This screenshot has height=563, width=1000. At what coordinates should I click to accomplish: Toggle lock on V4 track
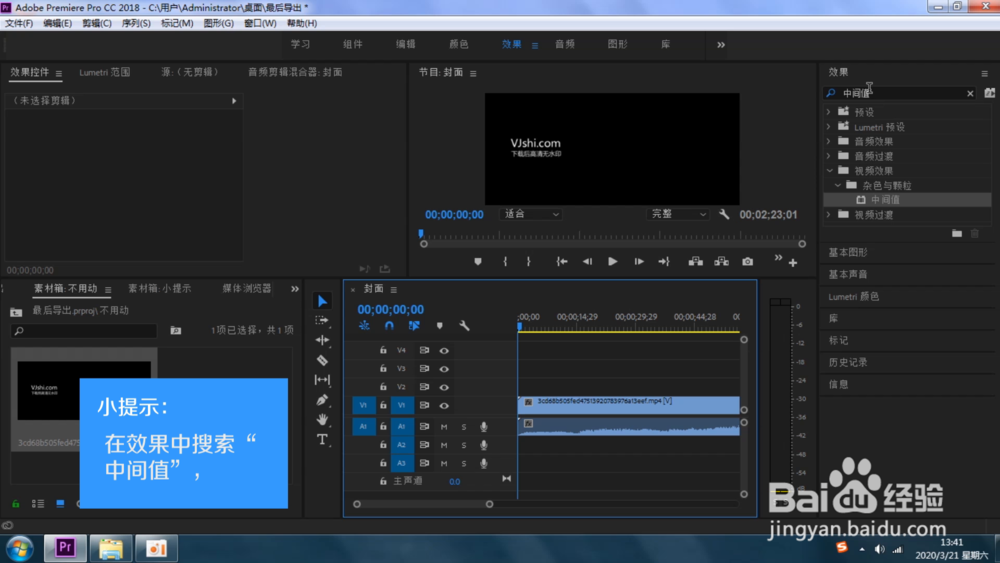point(383,350)
